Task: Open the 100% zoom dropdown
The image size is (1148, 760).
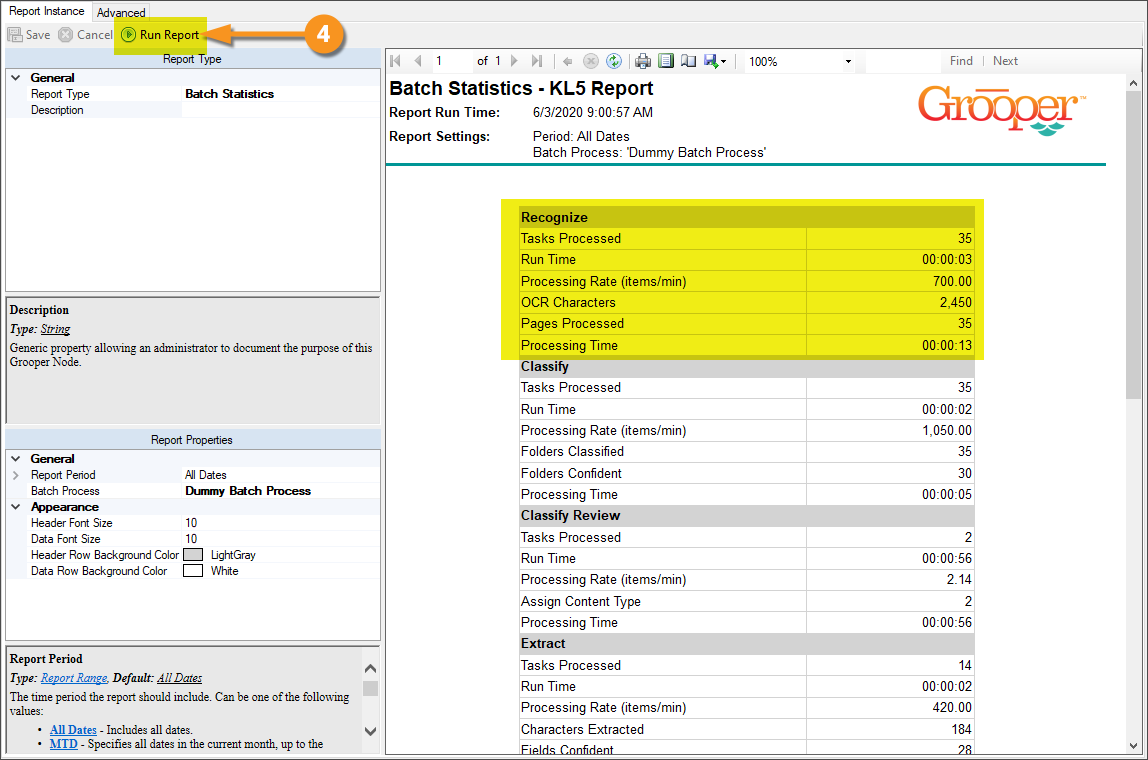Action: 848,62
